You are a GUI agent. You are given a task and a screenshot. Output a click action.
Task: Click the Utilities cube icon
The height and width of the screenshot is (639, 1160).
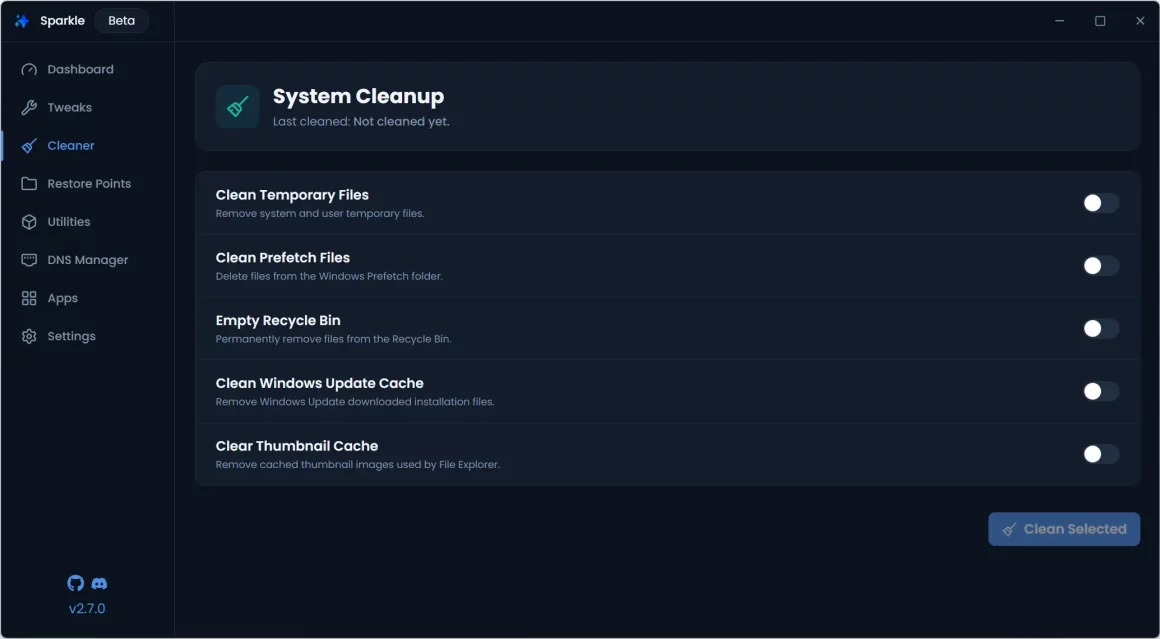(29, 222)
